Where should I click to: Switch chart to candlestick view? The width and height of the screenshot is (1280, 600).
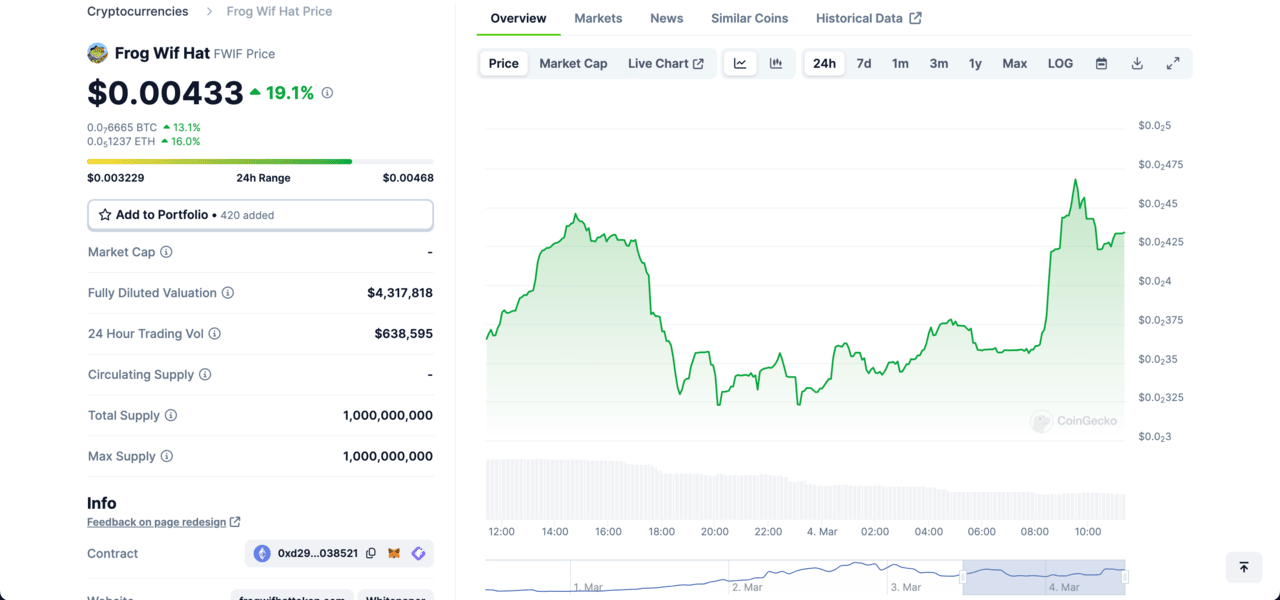pyautogui.click(x=776, y=63)
